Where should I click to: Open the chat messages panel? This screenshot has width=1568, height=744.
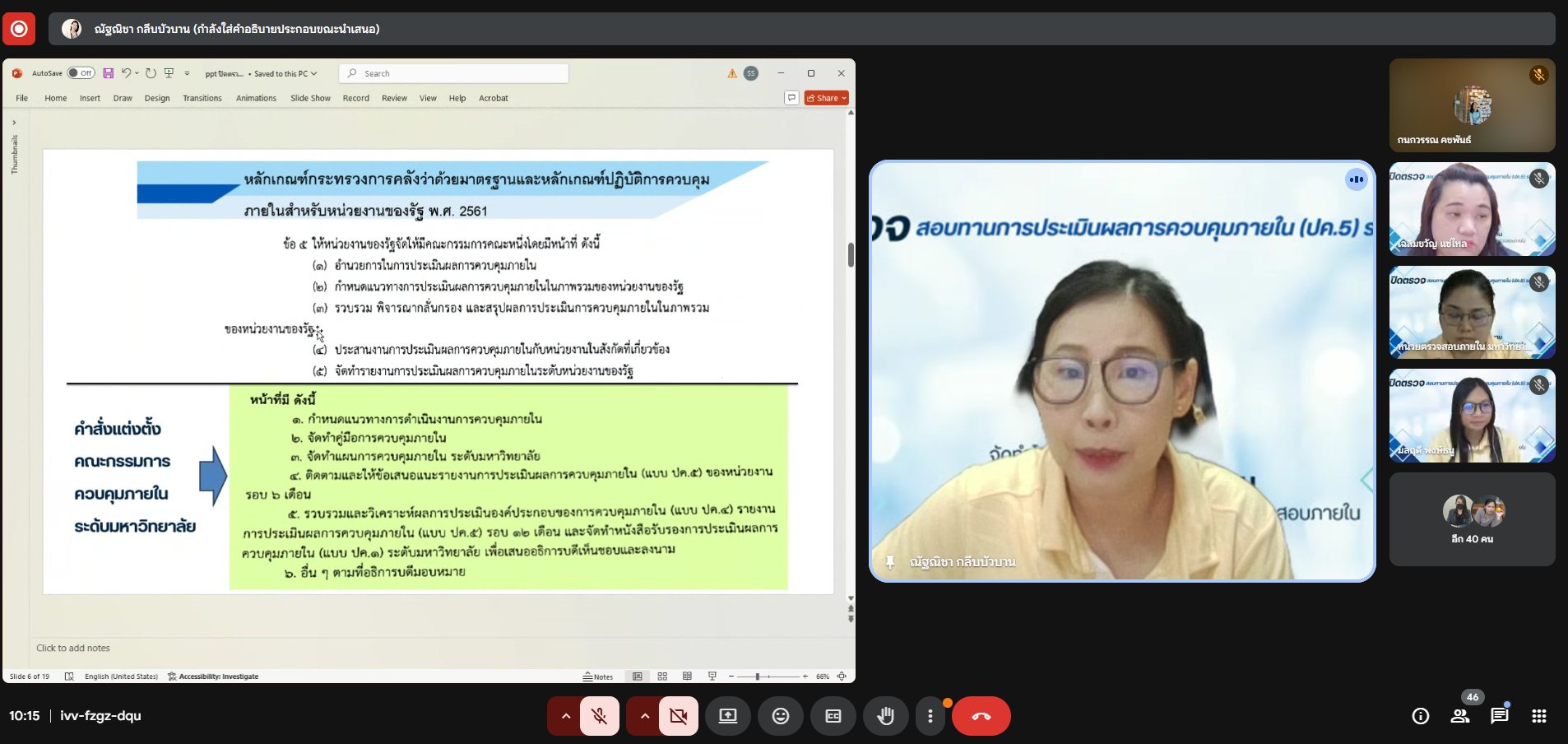pyautogui.click(x=1499, y=716)
